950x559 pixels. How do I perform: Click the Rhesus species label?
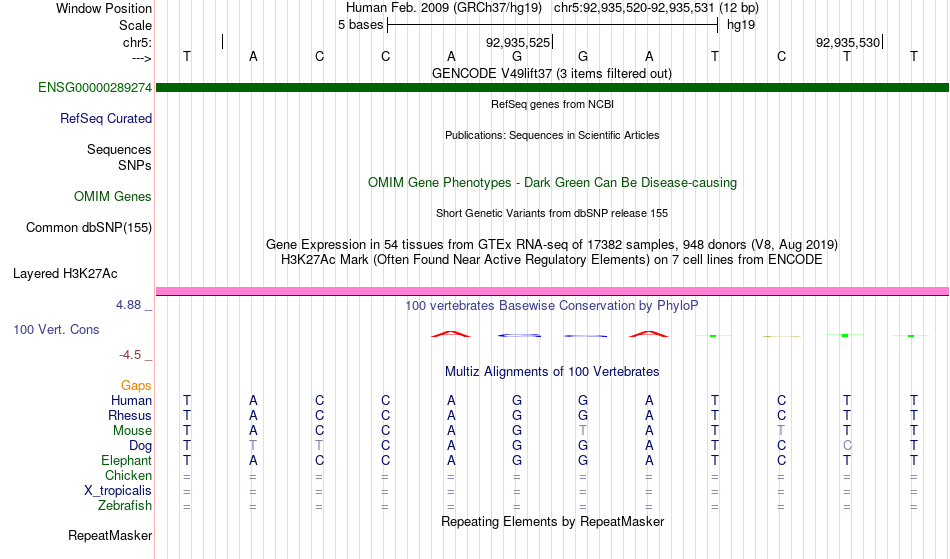pyautogui.click(x=130, y=415)
